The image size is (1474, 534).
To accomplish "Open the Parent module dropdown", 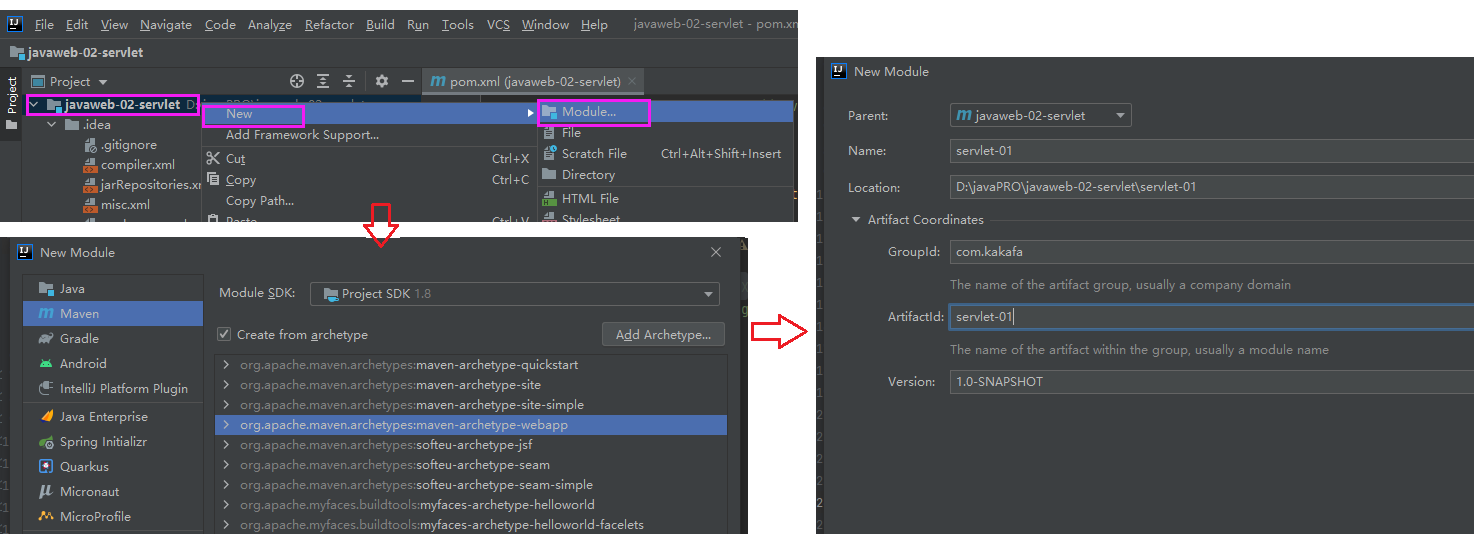I will tap(1041, 115).
